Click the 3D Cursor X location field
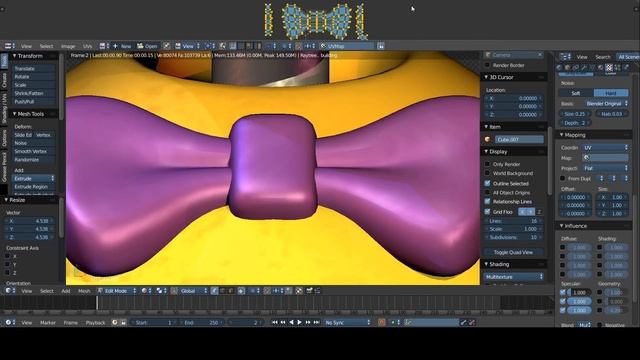Viewport: 640px width, 360px height. tap(513, 98)
